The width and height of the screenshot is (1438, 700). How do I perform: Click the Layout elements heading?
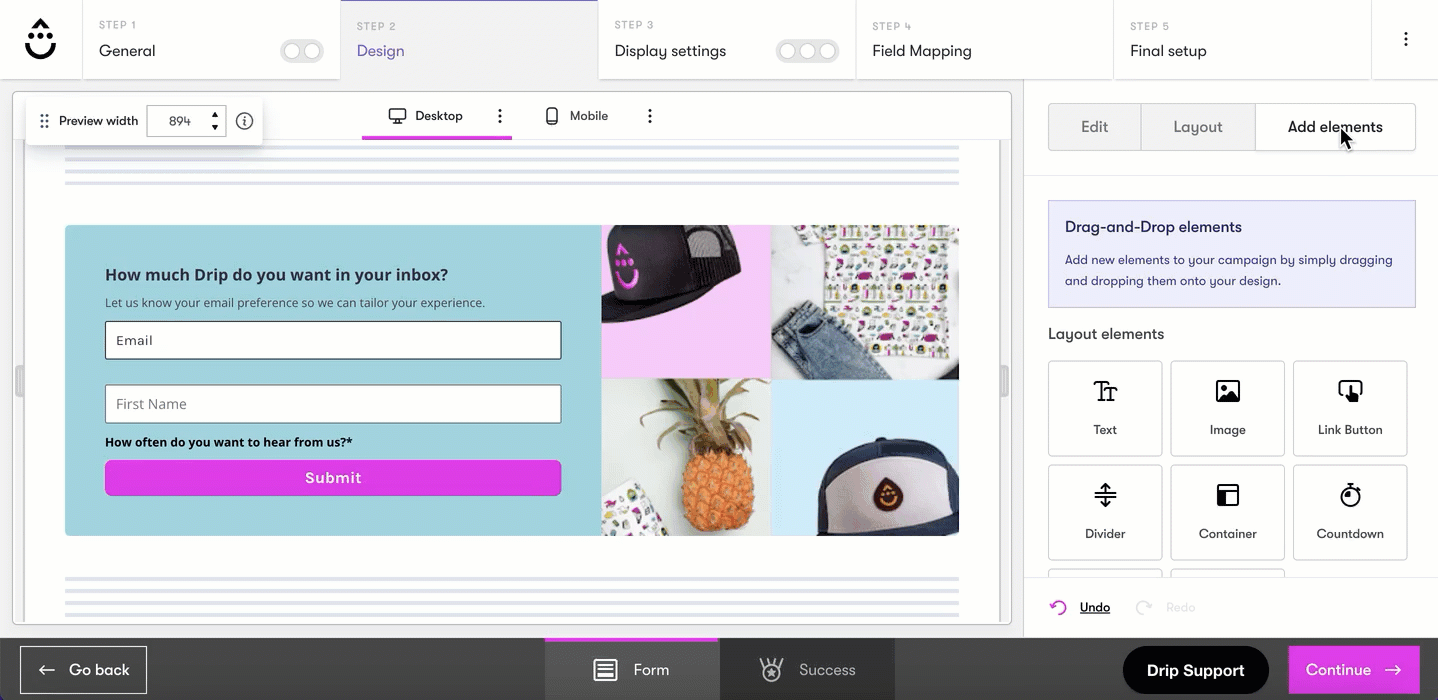click(1106, 334)
